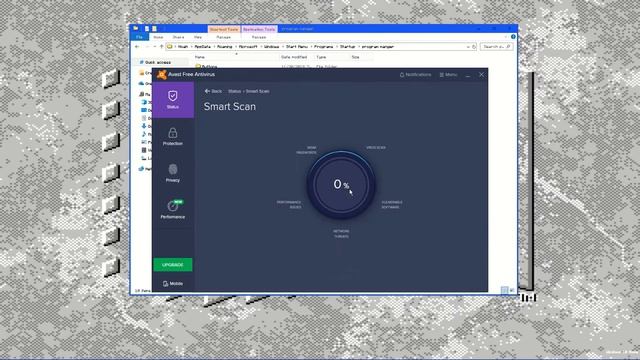Screen dimensions: 640x360
Task: Sort by the Date modified column header
Action: tap(294, 57)
